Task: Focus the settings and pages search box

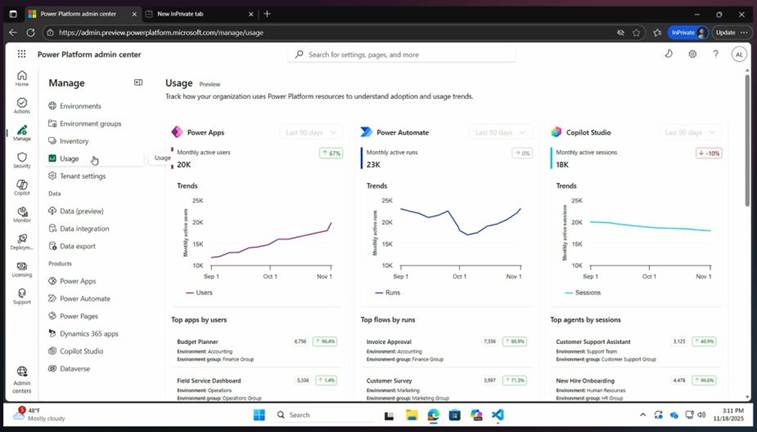Action: coord(402,55)
